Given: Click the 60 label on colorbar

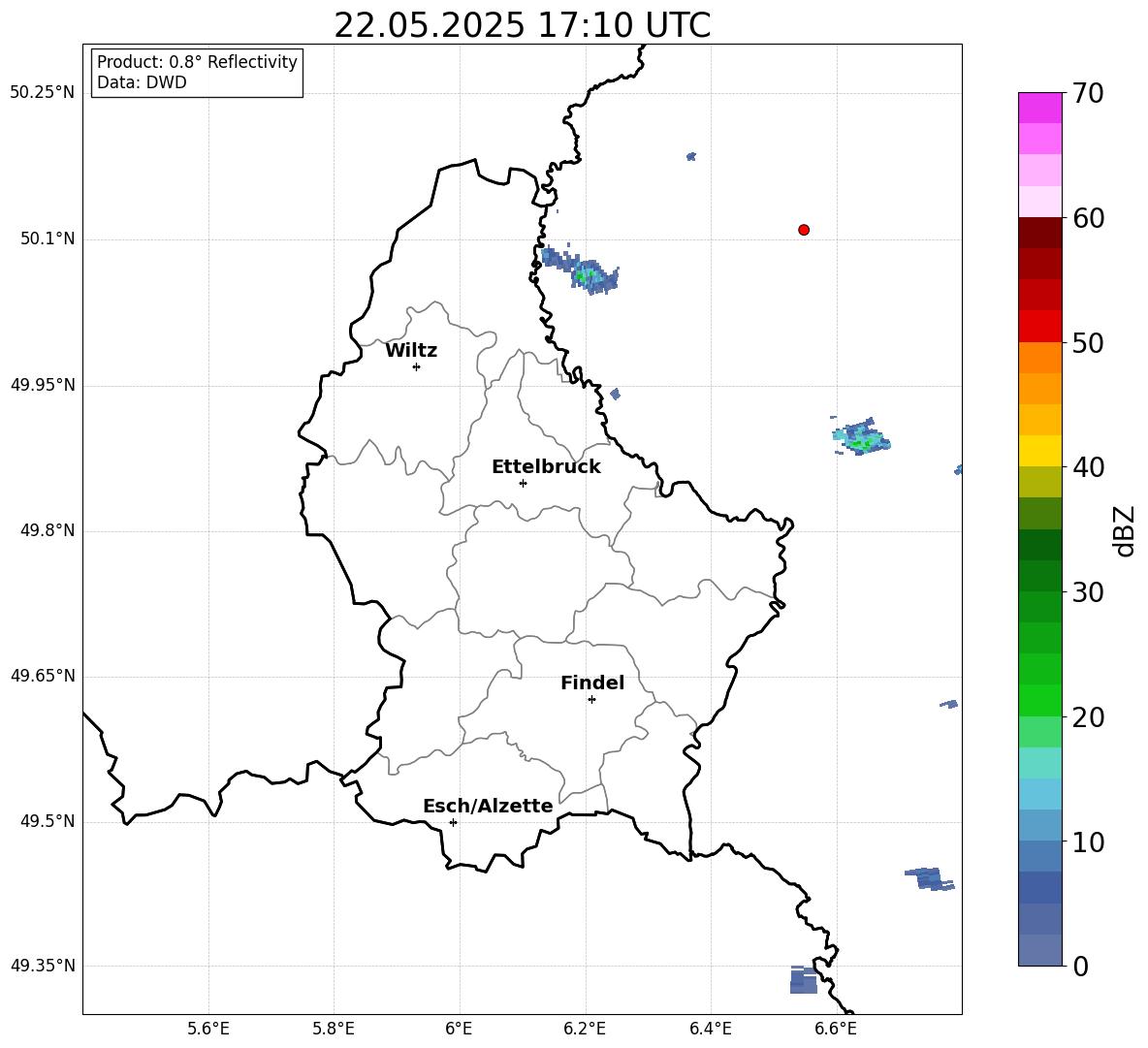Looking at the screenshot, I should (1088, 218).
